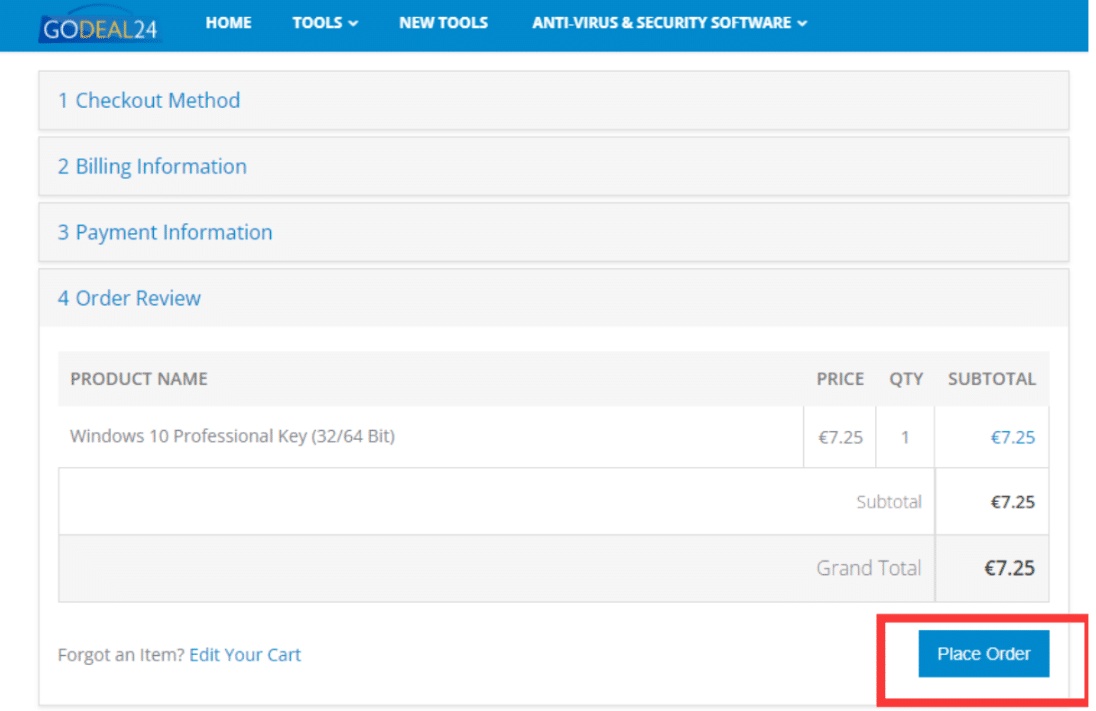Click the PRODUCT NAME column header

[138, 379]
